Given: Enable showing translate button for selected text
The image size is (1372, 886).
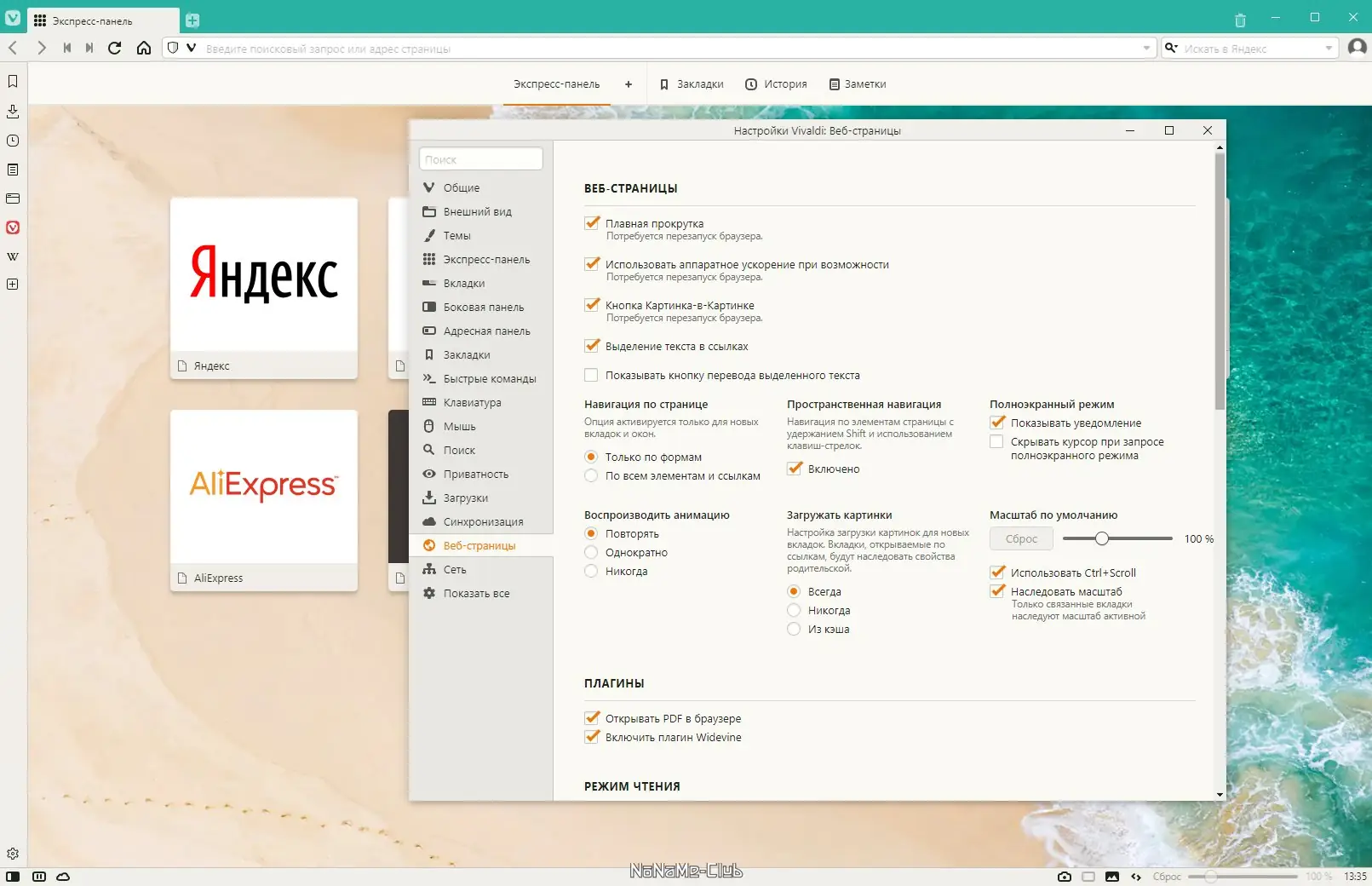Looking at the screenshot, I should (x=592, y=375).
